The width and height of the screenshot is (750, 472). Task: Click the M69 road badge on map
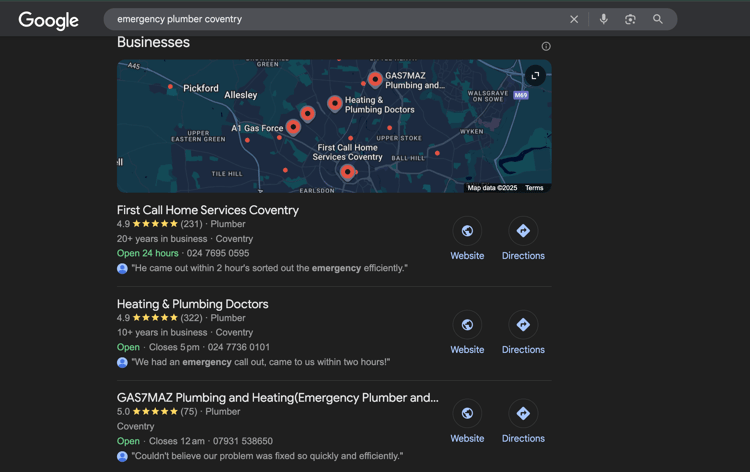click(520, 95)
